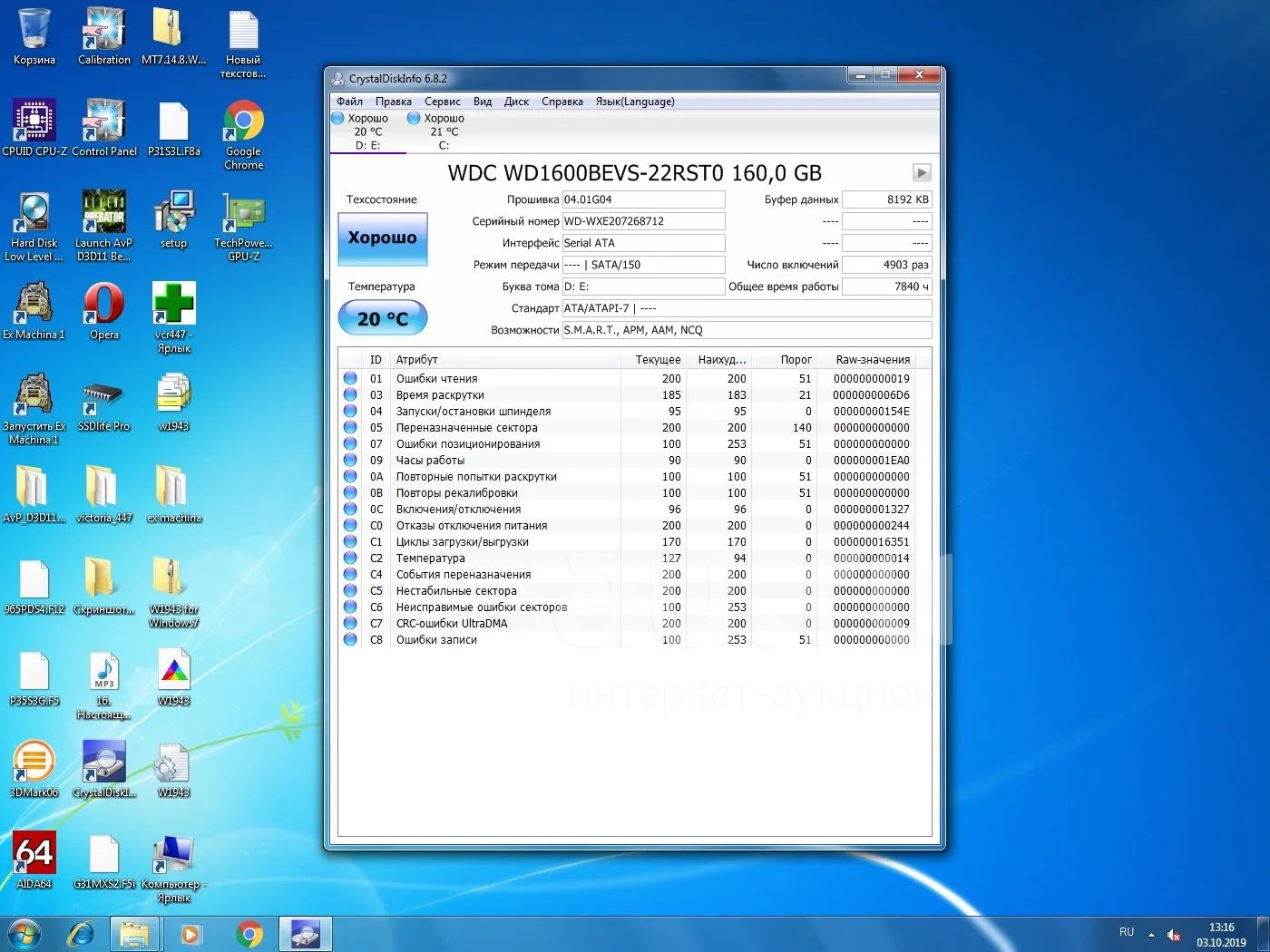Open the victoria_447 folder on desktop
The height and width of the screenshot is (952, 1270).
click(104, 494)
